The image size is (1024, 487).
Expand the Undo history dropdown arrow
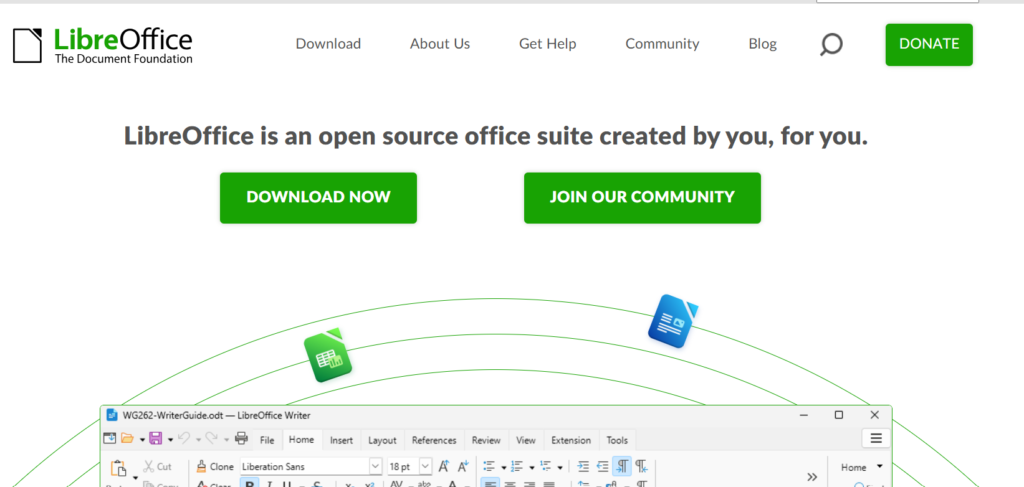pos(199,440)
